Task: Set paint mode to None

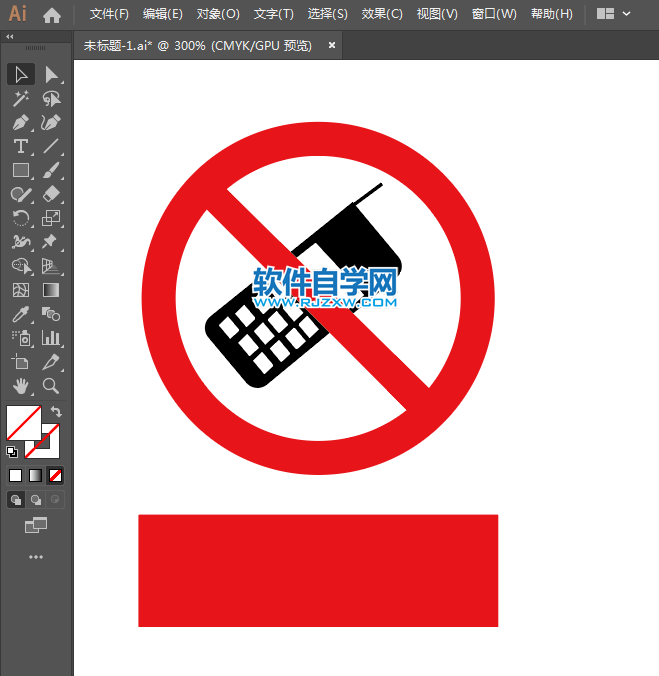Action: coord(55,476)
